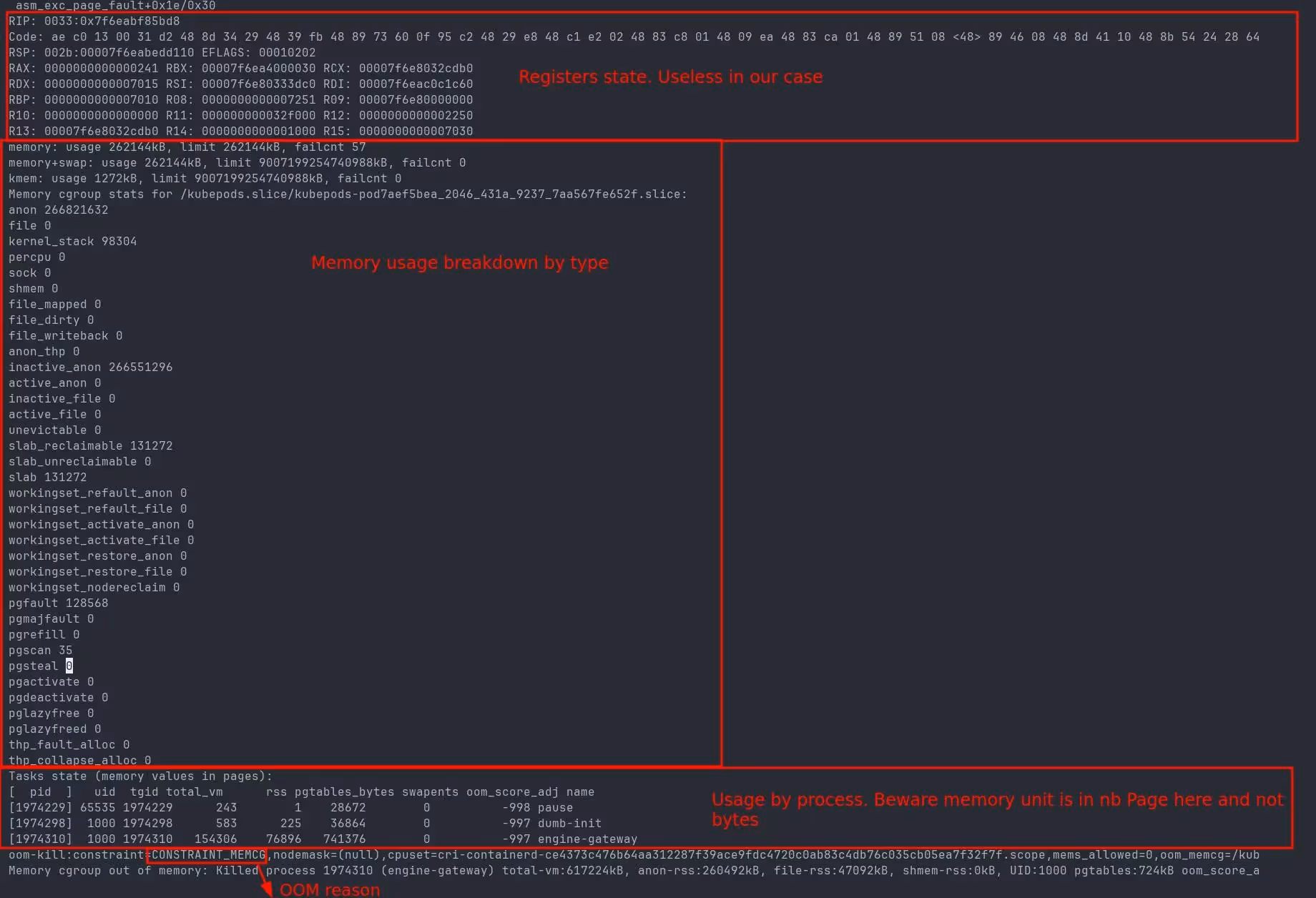Click the 'workingset_activate_file 0' line
This screenshot has width=1316, height=898.
102,541
